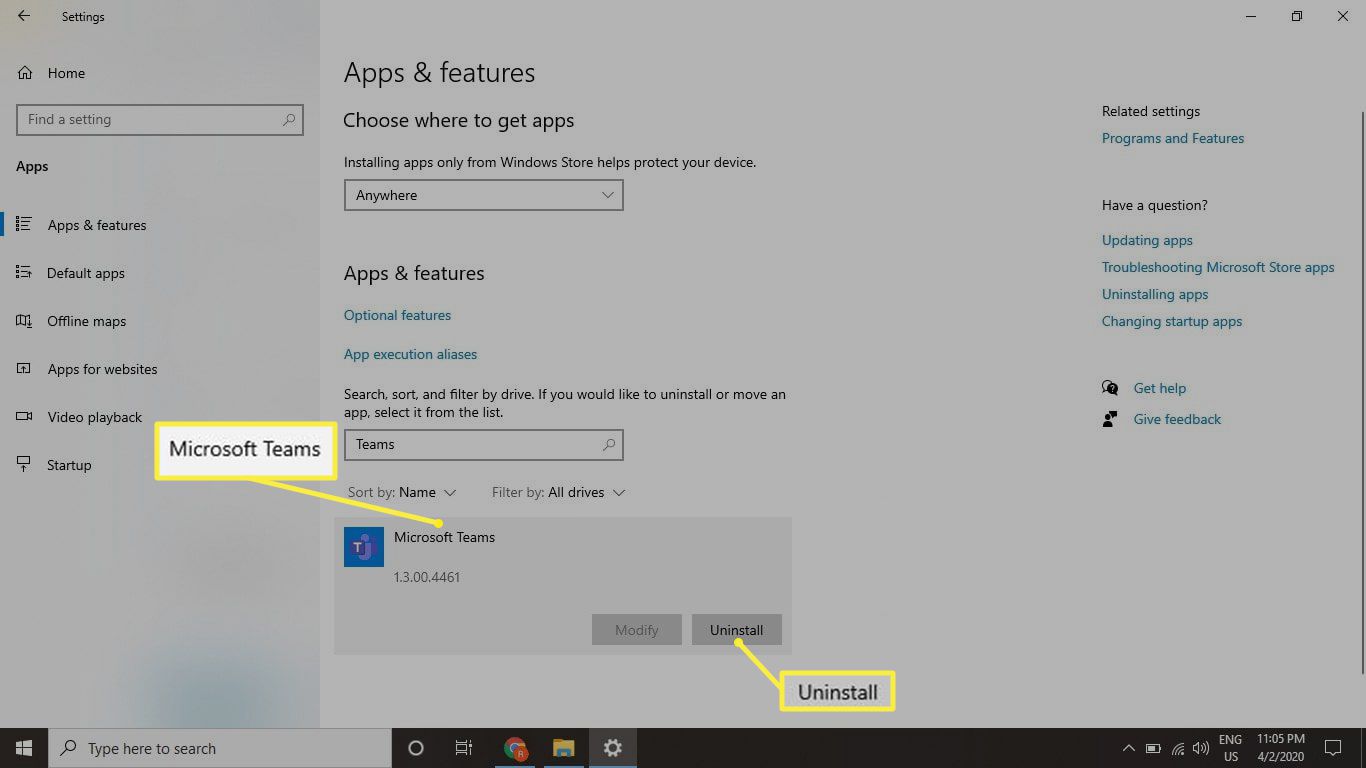This screenshot has height=768, width=1366.
Task: Click the Modify button
Action: 636,630
